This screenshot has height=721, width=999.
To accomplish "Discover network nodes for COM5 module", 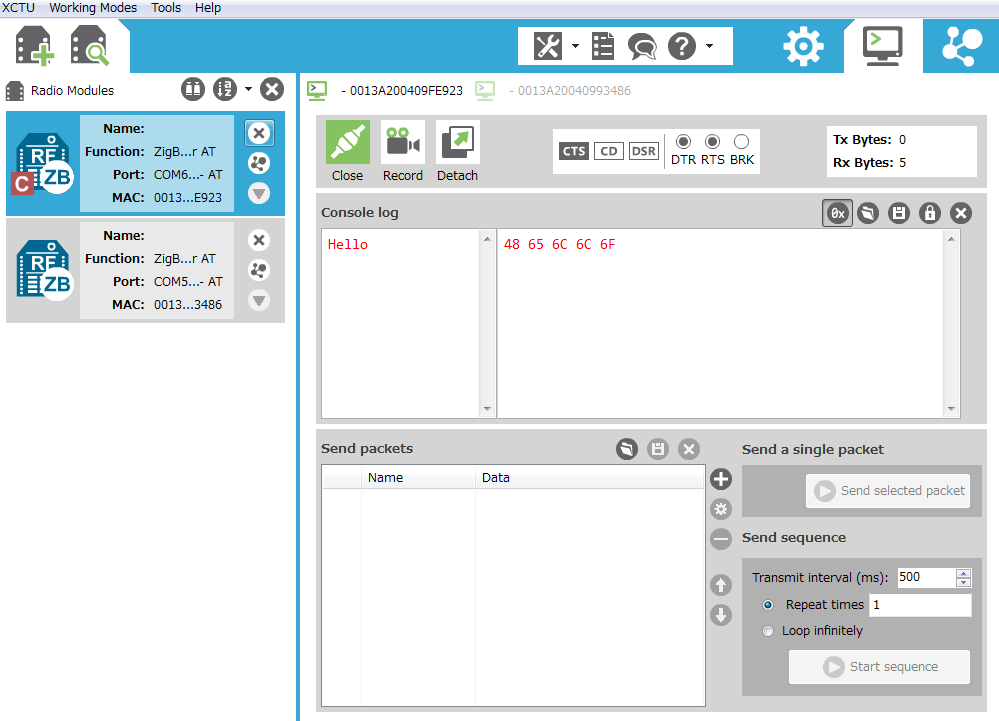I will click(x=259, y=270).
